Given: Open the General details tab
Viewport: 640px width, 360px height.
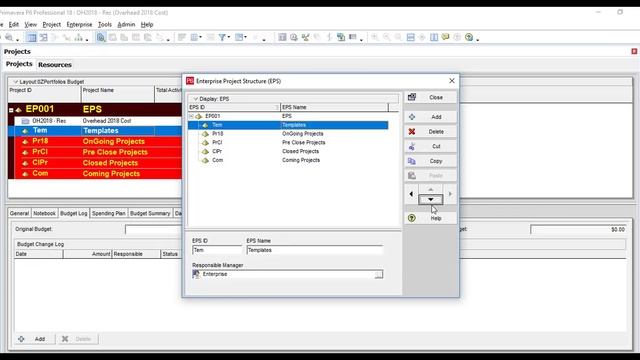Looking at the screenshot, I should click(x=19, y=213).
